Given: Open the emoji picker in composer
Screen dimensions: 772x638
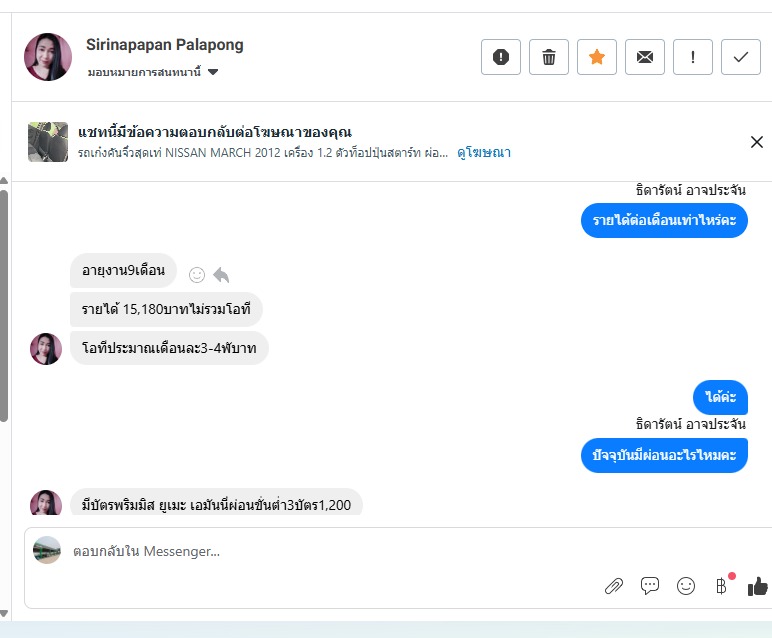Looking at the screenshot, I should coord(686,586).
